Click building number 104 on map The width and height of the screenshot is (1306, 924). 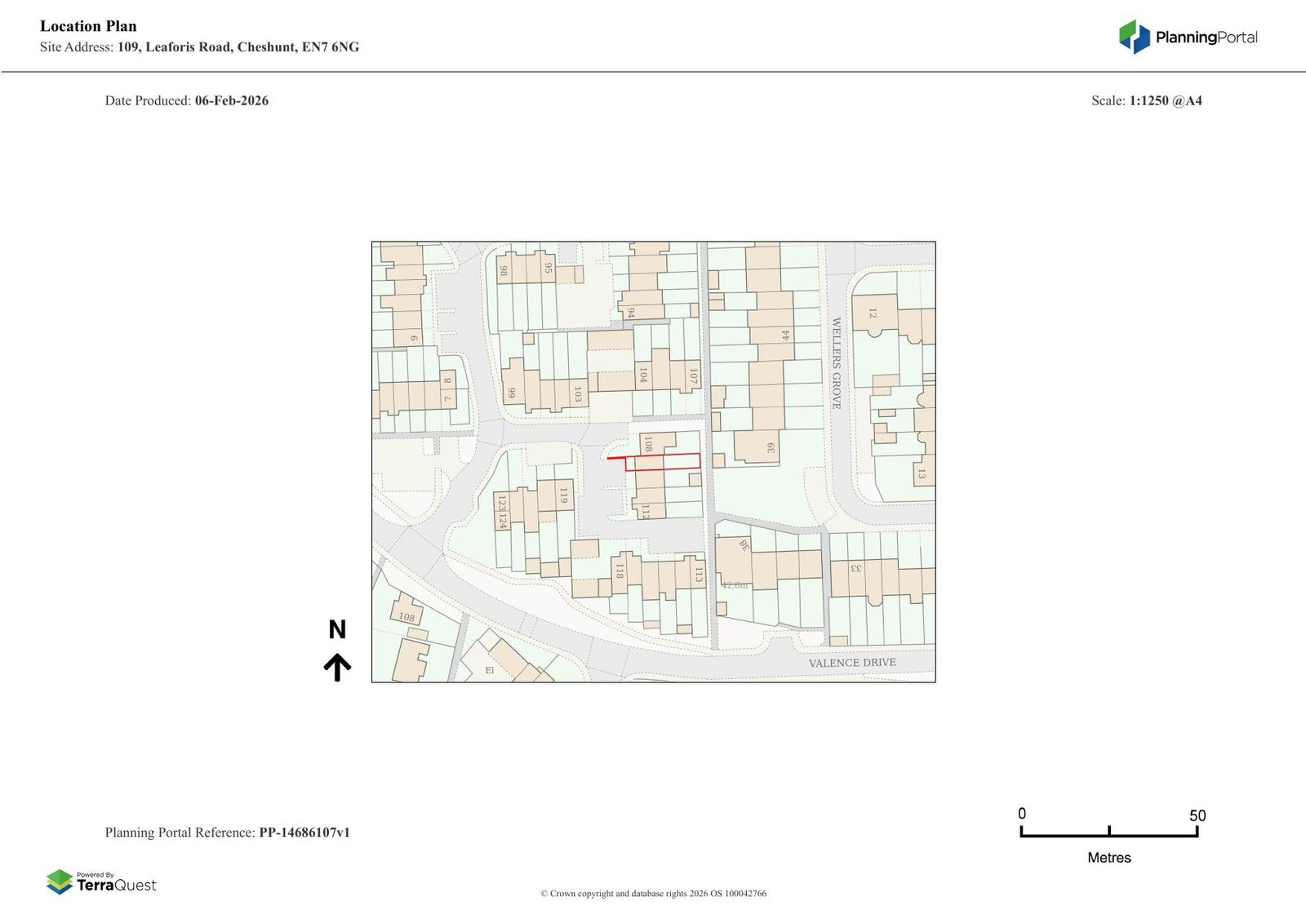click(x=643, y=375)
